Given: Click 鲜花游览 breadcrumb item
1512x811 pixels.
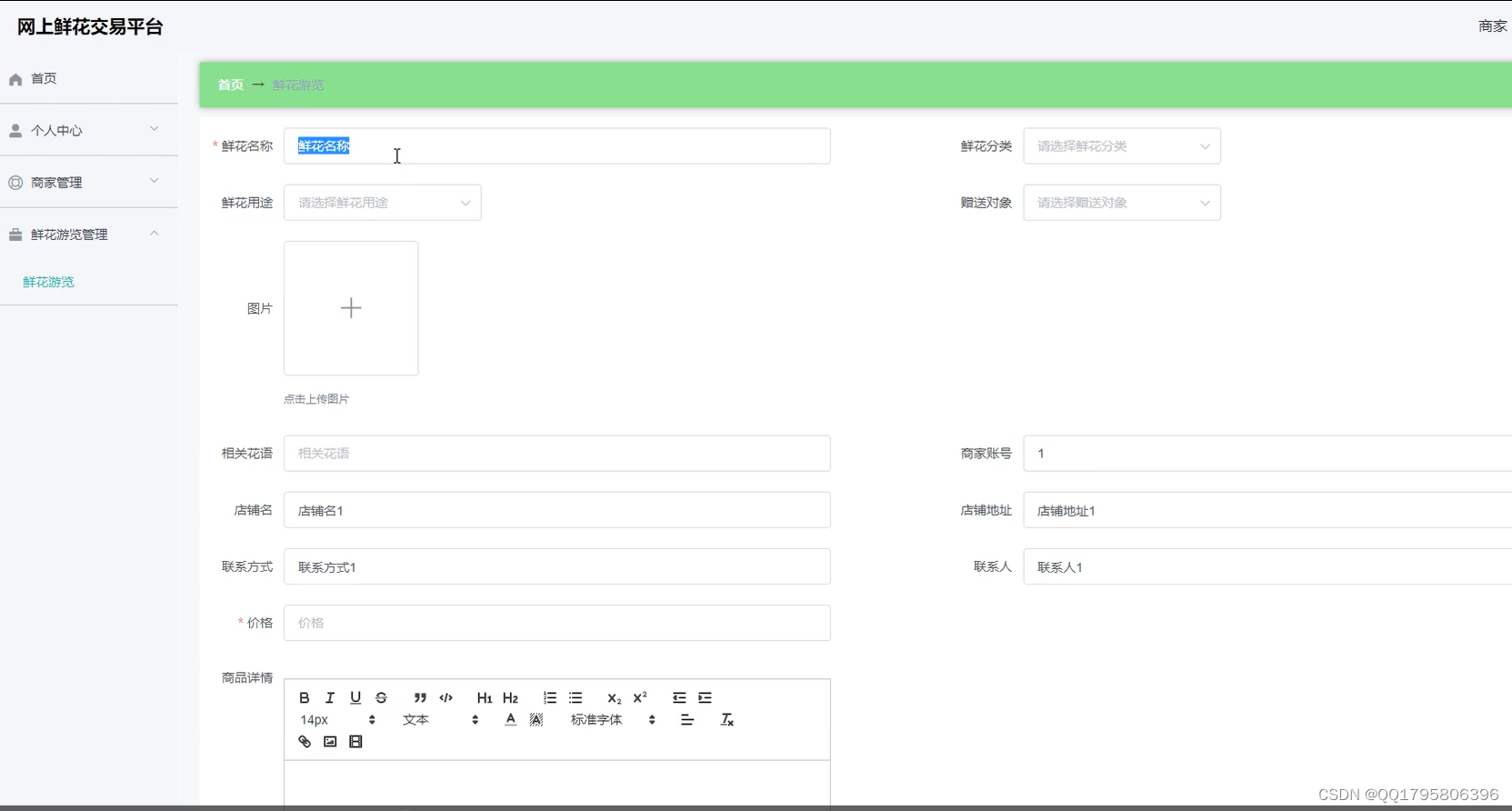Looking at the screenshot, I should click(x=298, y=85).
